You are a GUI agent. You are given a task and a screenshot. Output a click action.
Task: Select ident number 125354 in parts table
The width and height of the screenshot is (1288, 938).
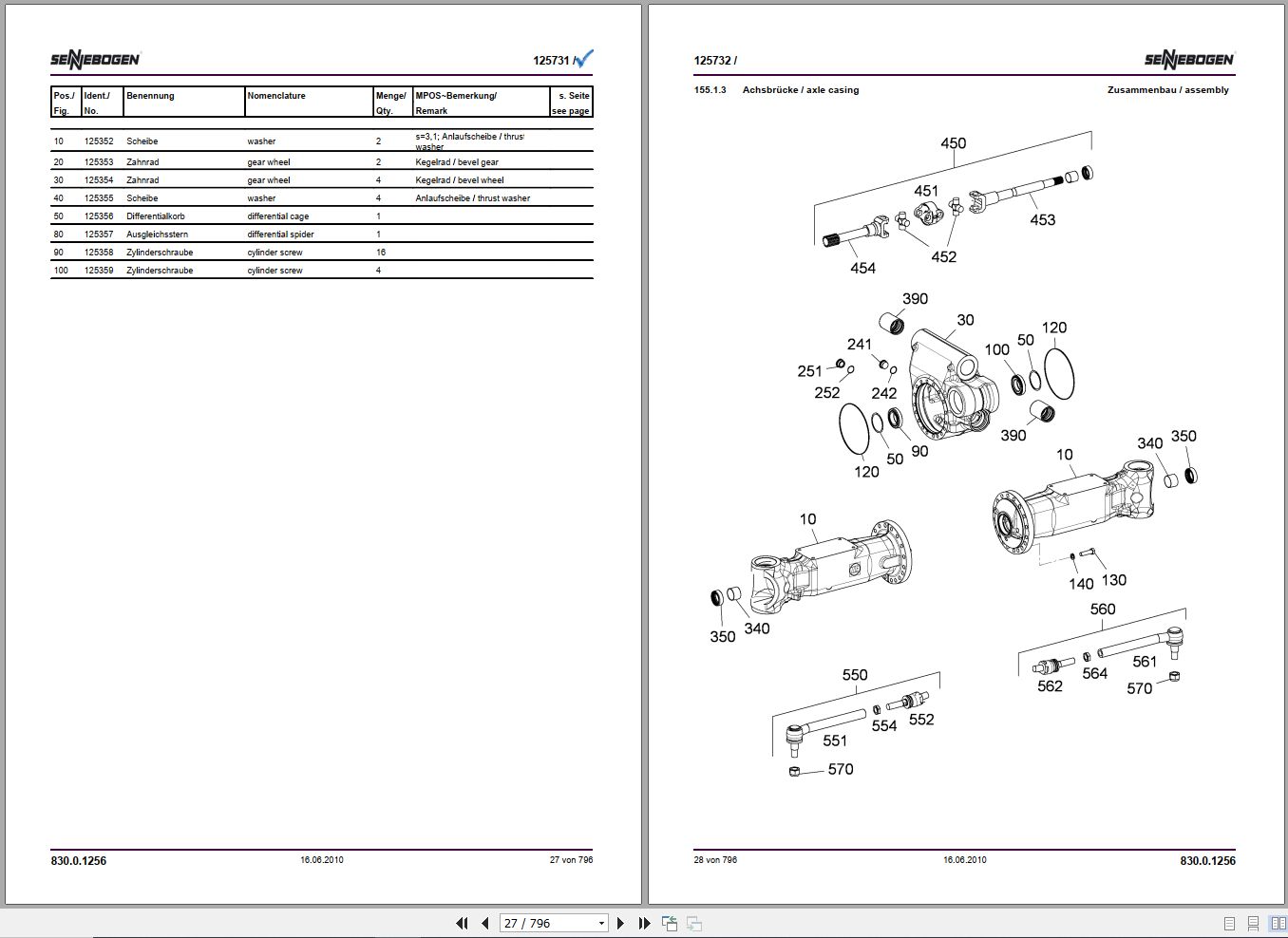[99, 180]
